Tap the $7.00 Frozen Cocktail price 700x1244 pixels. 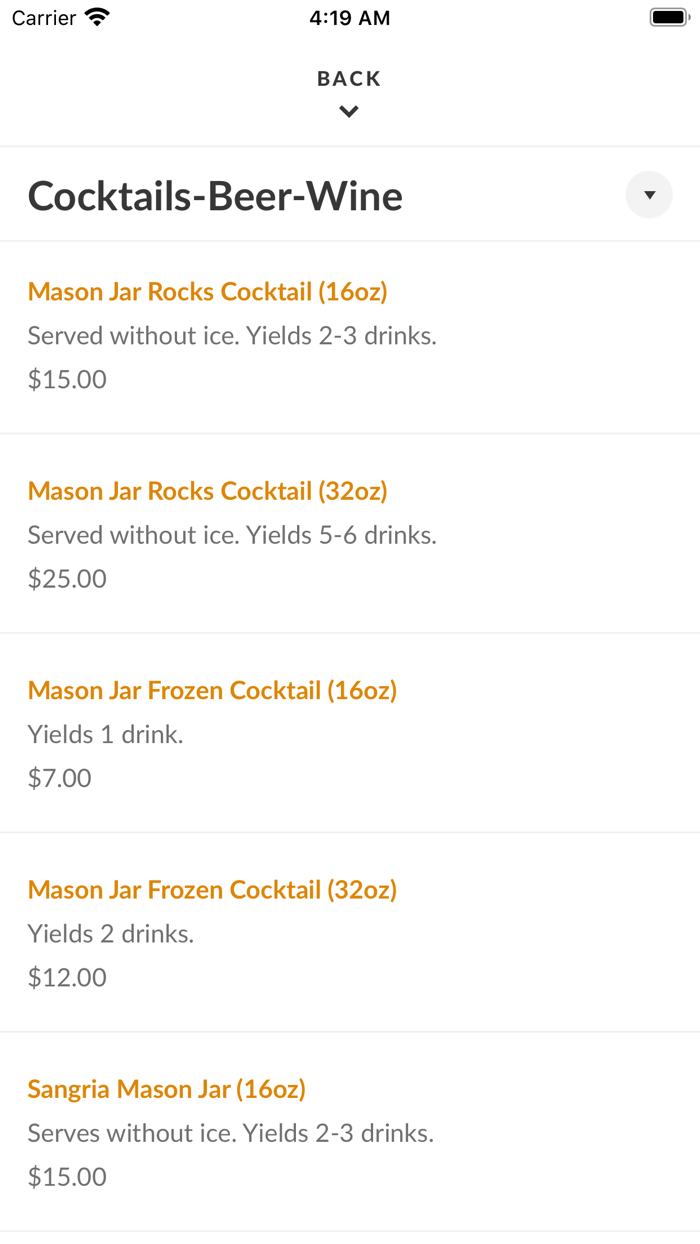tap(60, 778)
